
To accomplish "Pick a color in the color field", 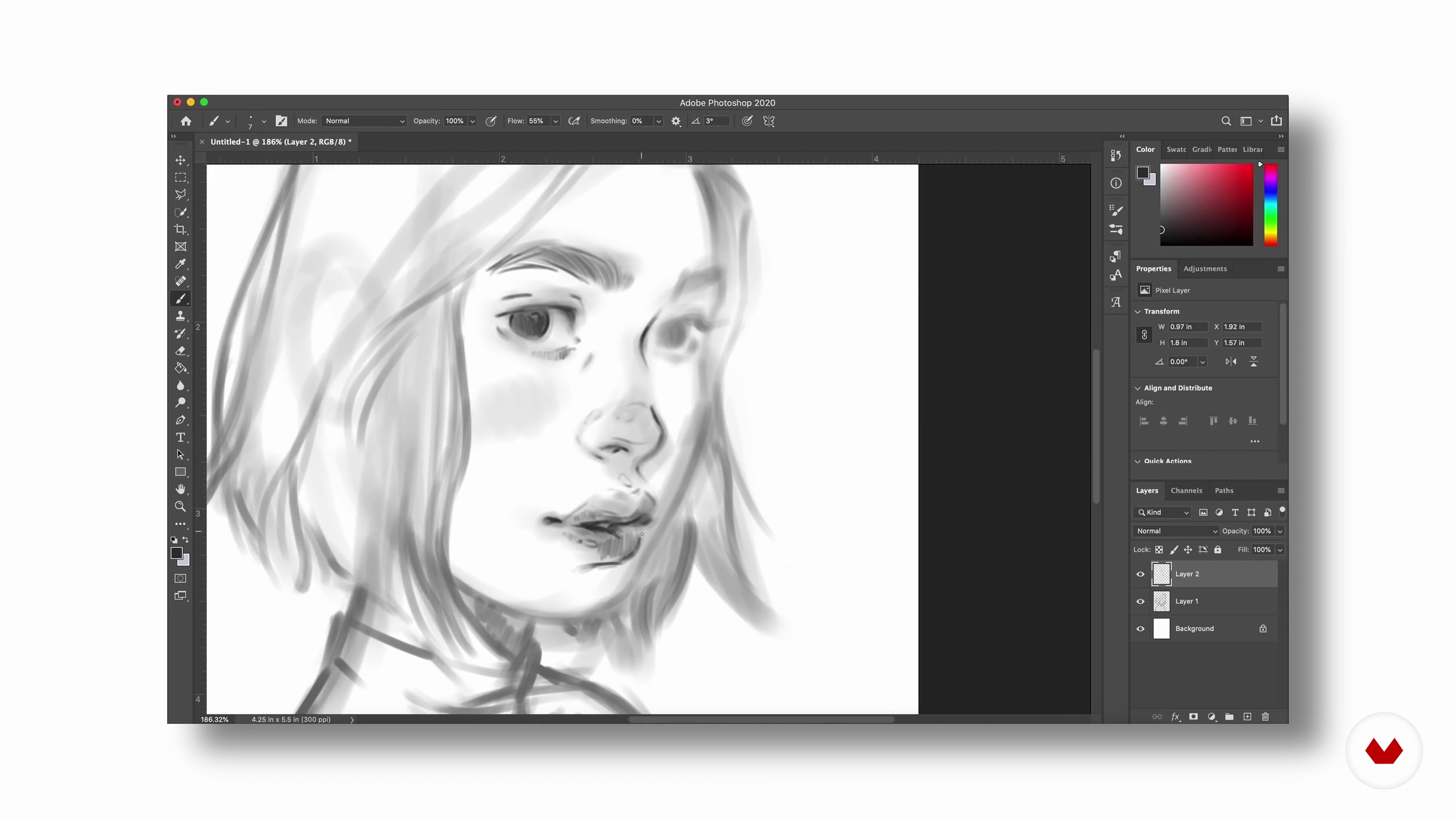I will coord(1206,205).
